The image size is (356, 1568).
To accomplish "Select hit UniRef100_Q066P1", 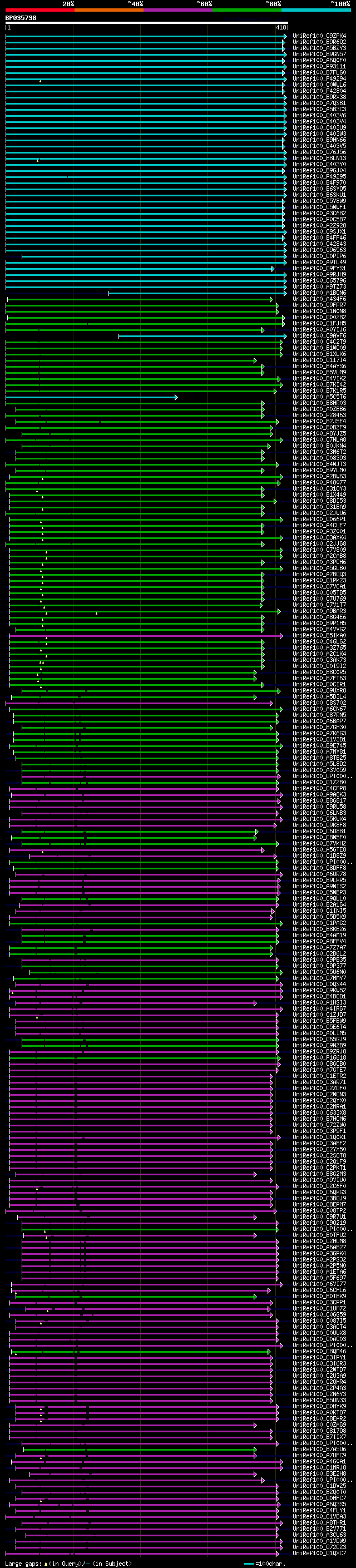I will (x=319, y=519).
